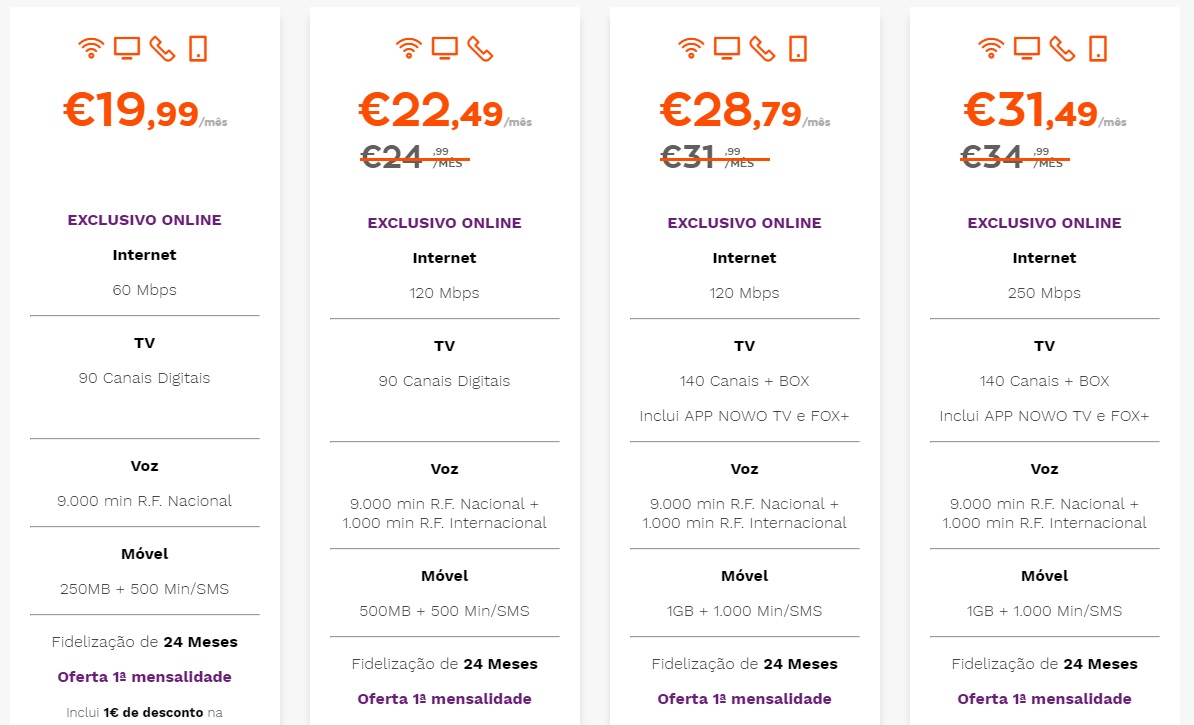Select the phone handset icon in the €19,99 plan
The width and height of the screenshot is (1194, 725).
tap(162, 46)
